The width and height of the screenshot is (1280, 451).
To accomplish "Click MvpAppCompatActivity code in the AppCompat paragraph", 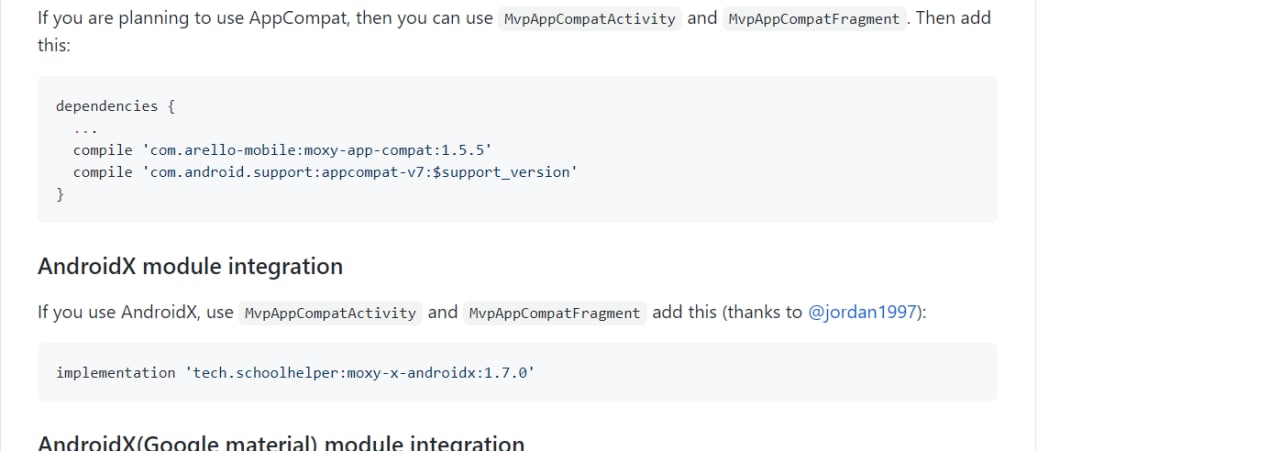I will click(x=590, y=19).
